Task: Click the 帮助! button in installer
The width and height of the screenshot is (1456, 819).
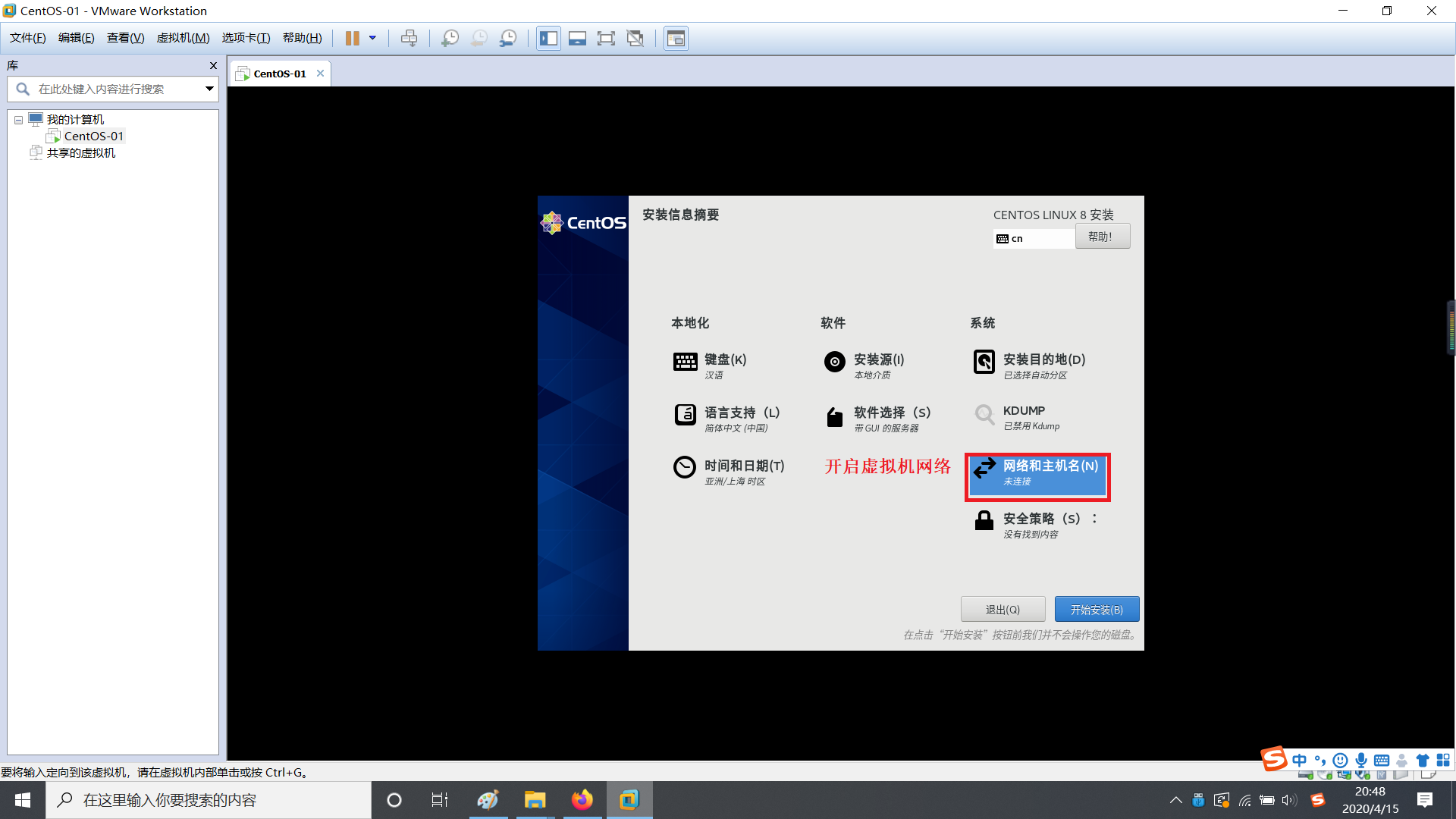Action: pos(1102,237)
